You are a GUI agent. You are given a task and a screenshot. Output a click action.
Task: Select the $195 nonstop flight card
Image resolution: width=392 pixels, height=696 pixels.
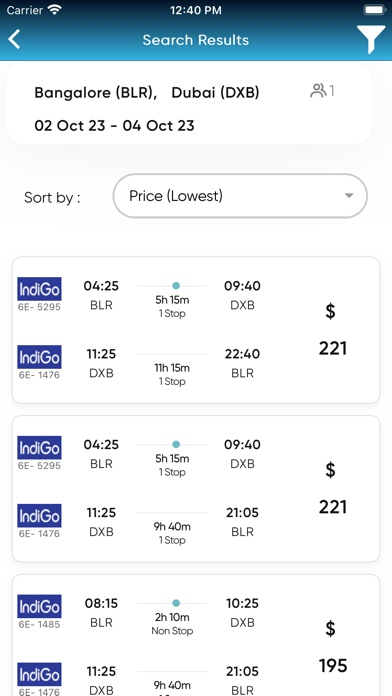coord(196,635)
